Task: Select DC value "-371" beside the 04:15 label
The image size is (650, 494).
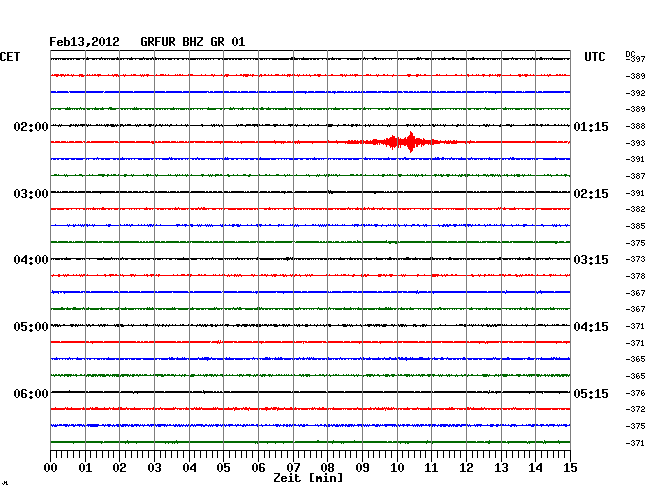Action: (635, 326)
